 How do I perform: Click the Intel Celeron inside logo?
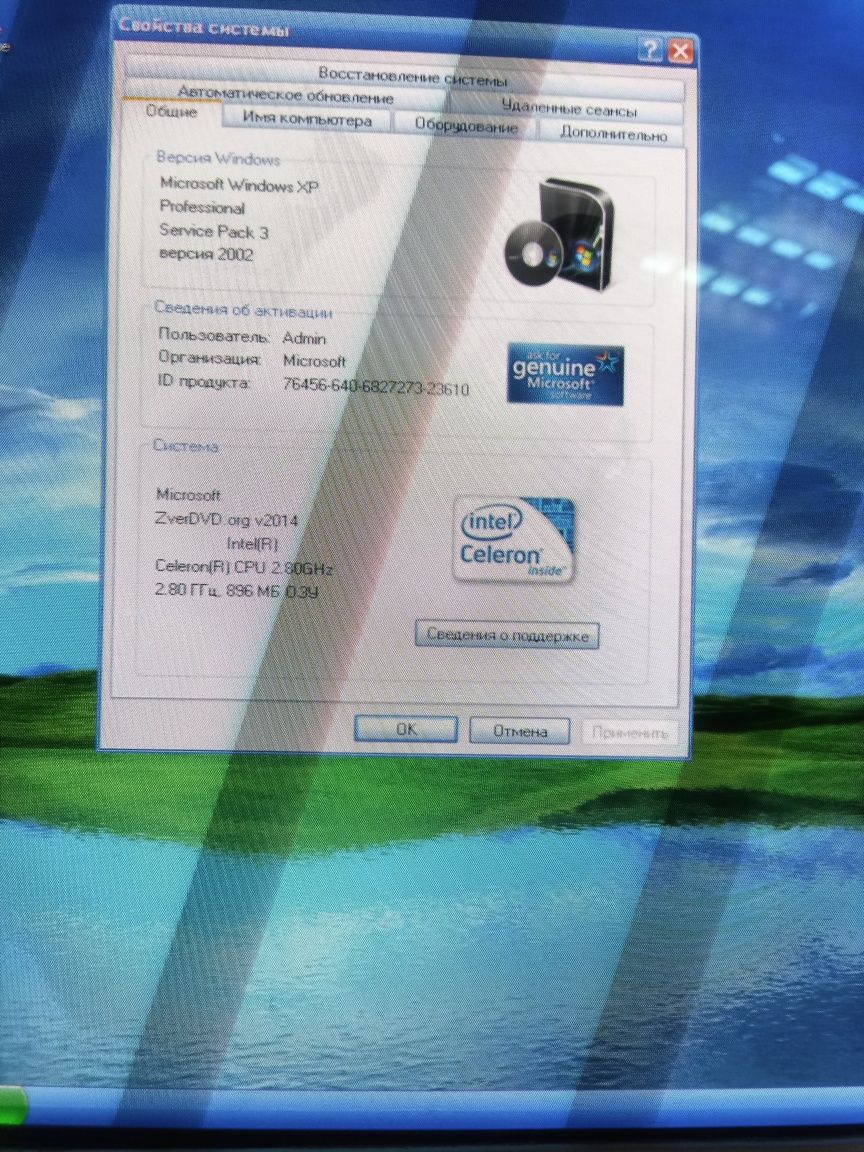coord(514,539)
